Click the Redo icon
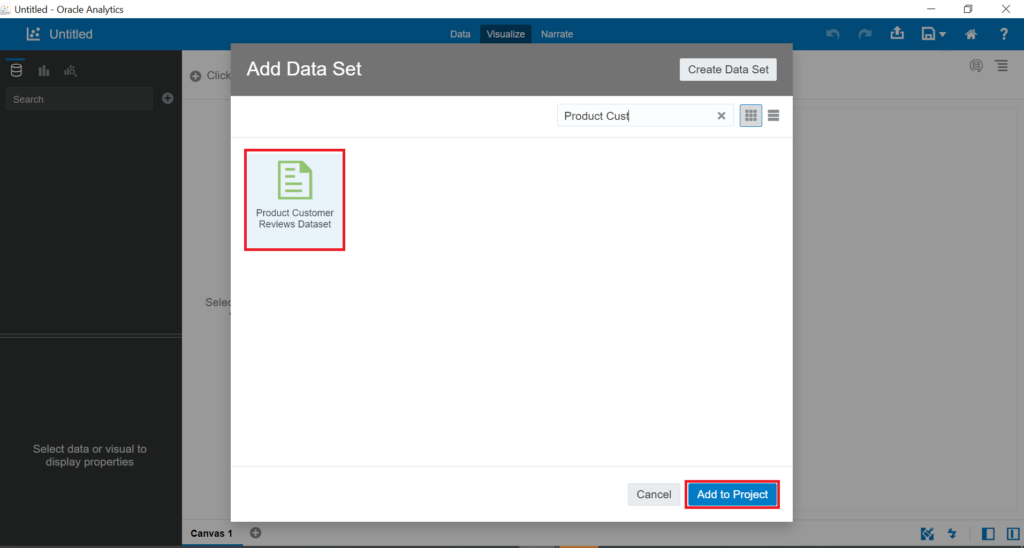The image size is (1024, 548). pos(865,34)
